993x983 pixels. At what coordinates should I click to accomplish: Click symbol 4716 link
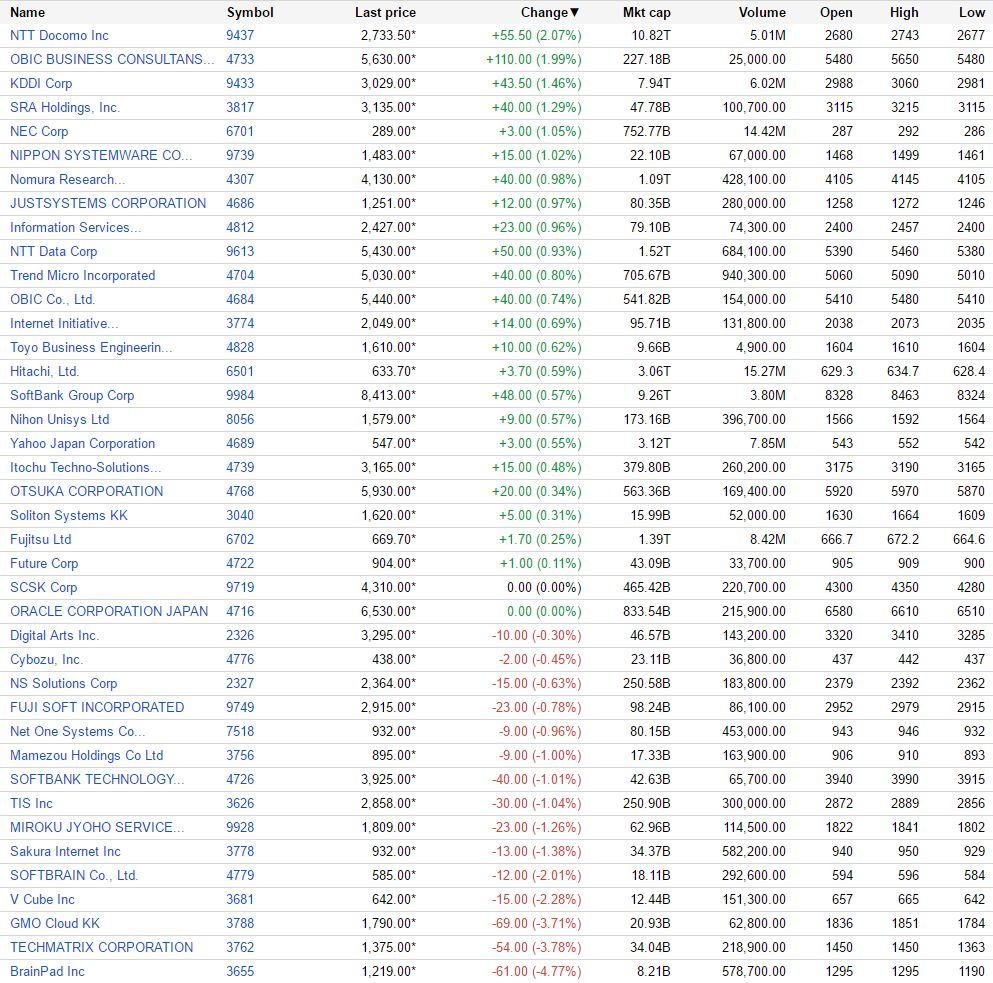240,612
